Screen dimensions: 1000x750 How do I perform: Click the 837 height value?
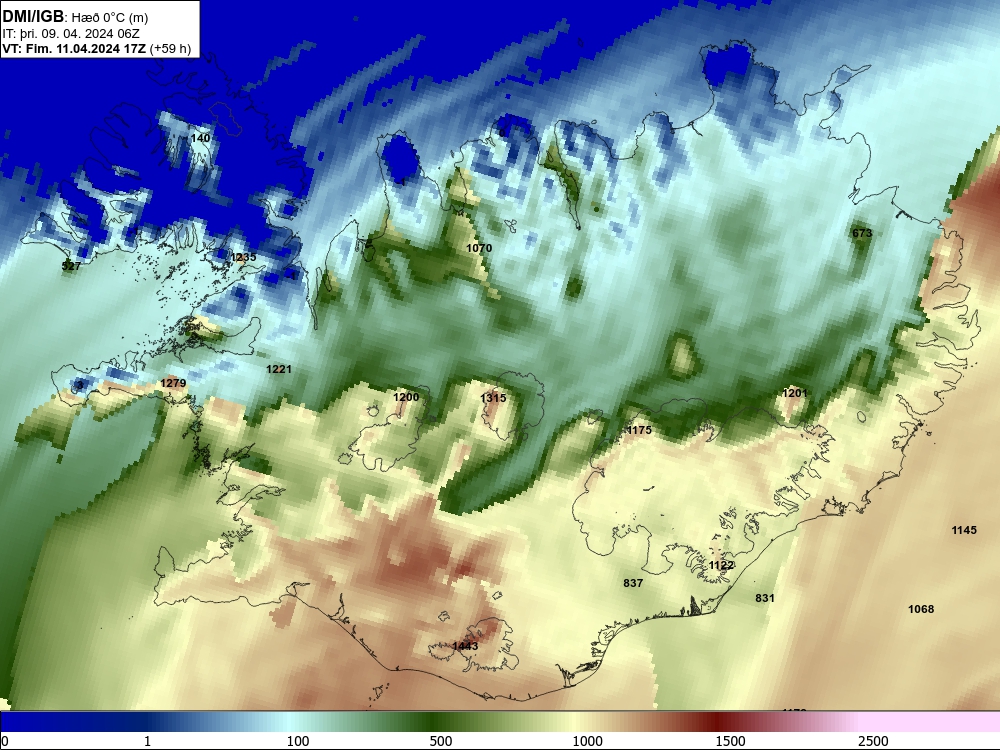pyautogui.click(x=633, y=583)
